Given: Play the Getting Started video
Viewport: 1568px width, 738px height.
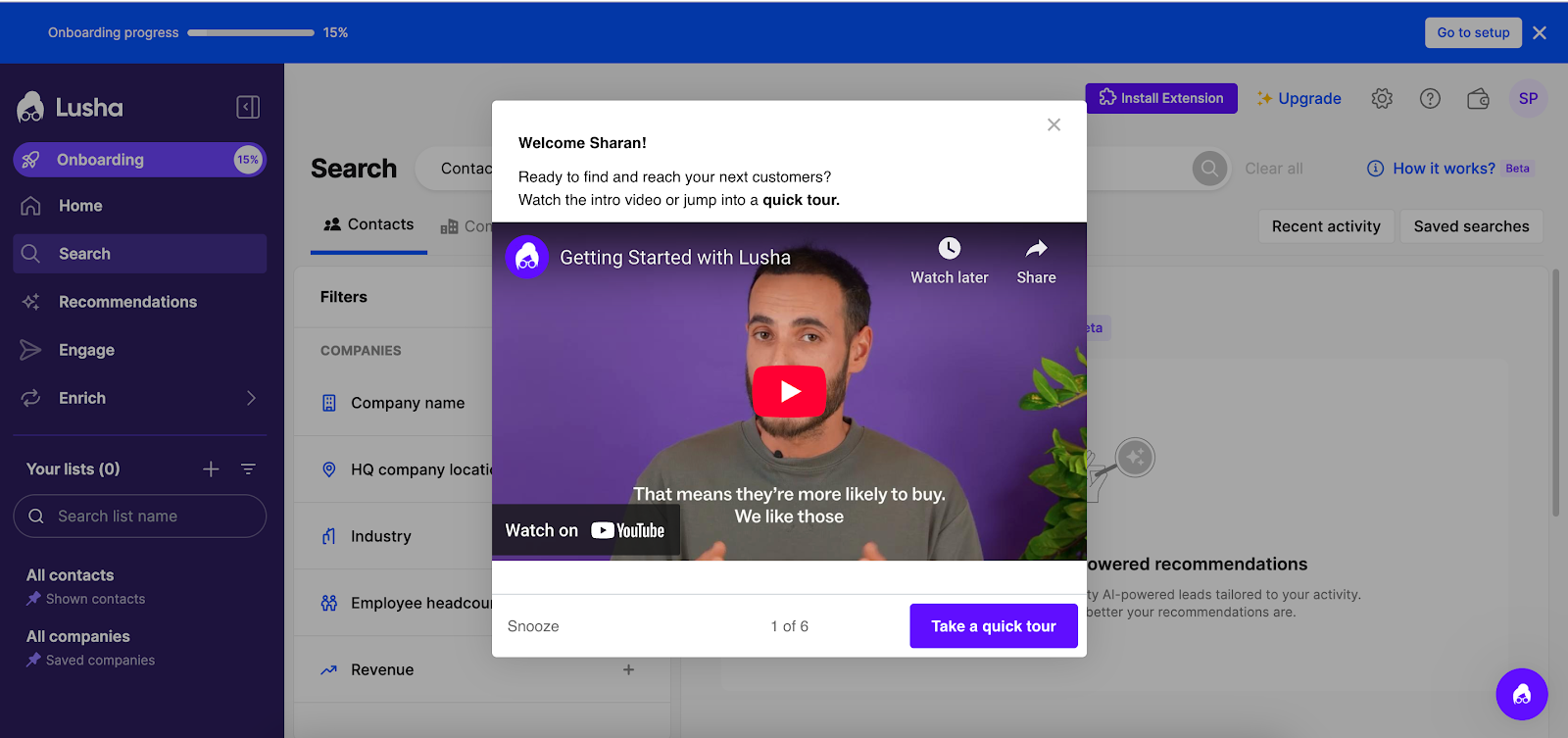Looking at the screenshot, I should (789, 391).
